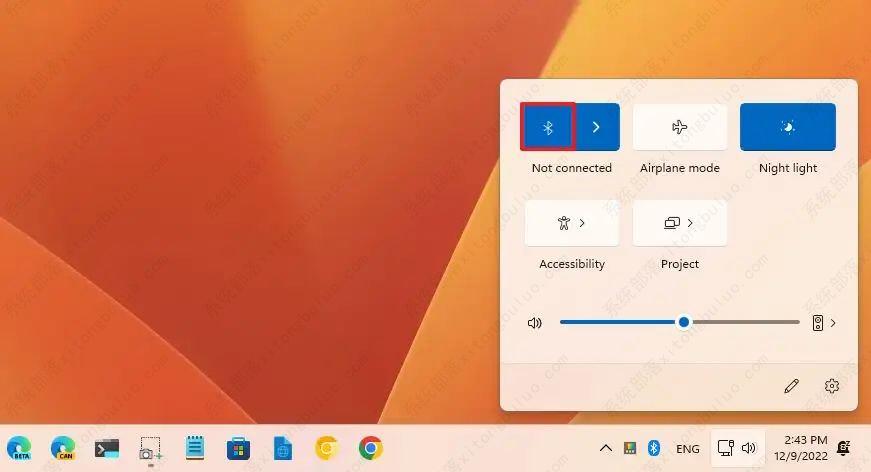
Task: Enable Airplane mode
Action: [680, 127]
